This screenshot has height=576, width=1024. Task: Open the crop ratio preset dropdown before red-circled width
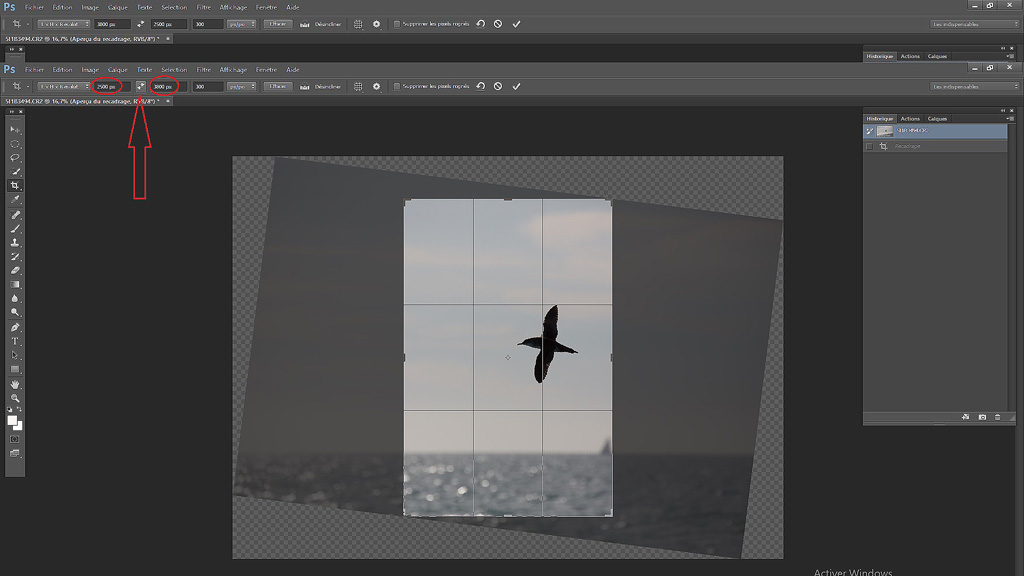(64, 87)
